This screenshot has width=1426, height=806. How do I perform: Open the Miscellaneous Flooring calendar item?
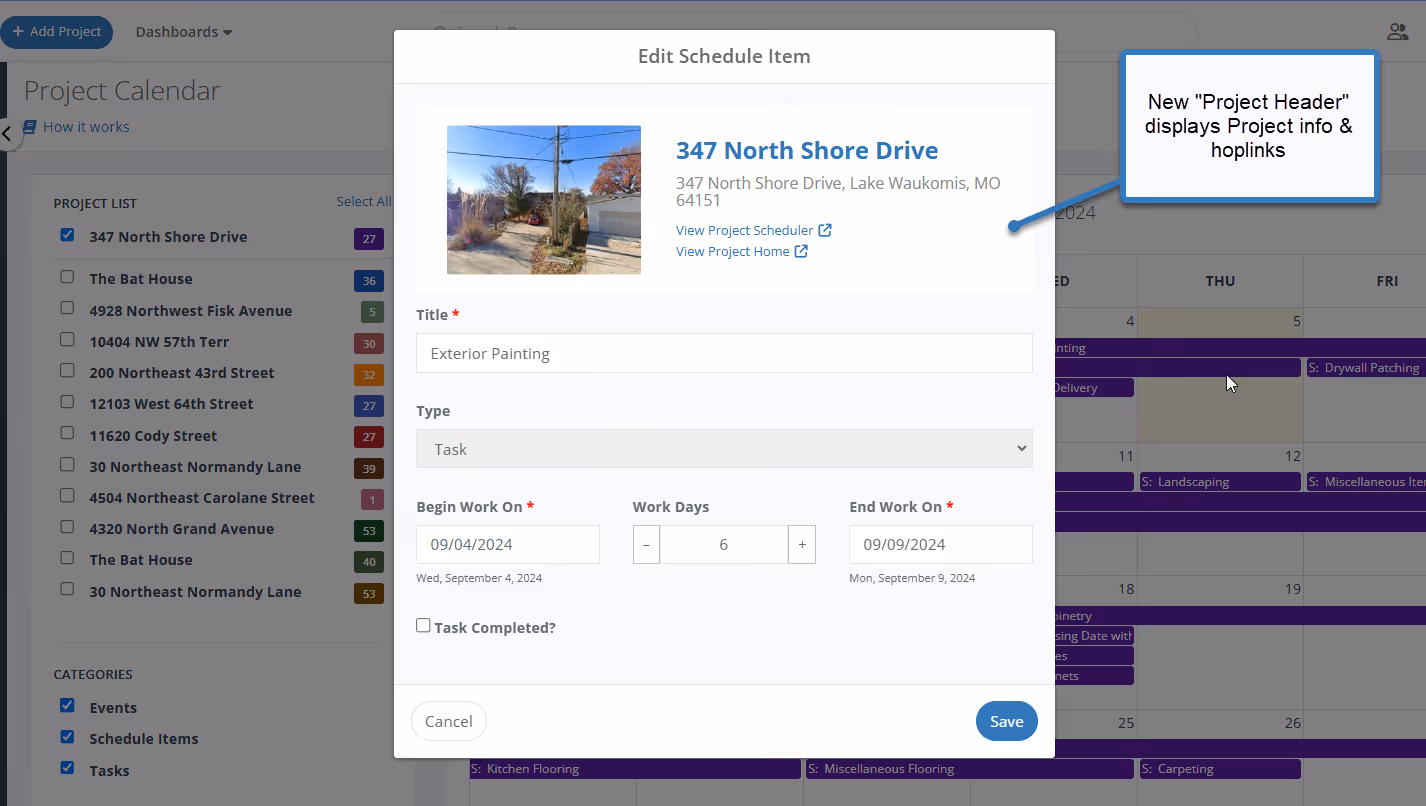click(970, 769)
